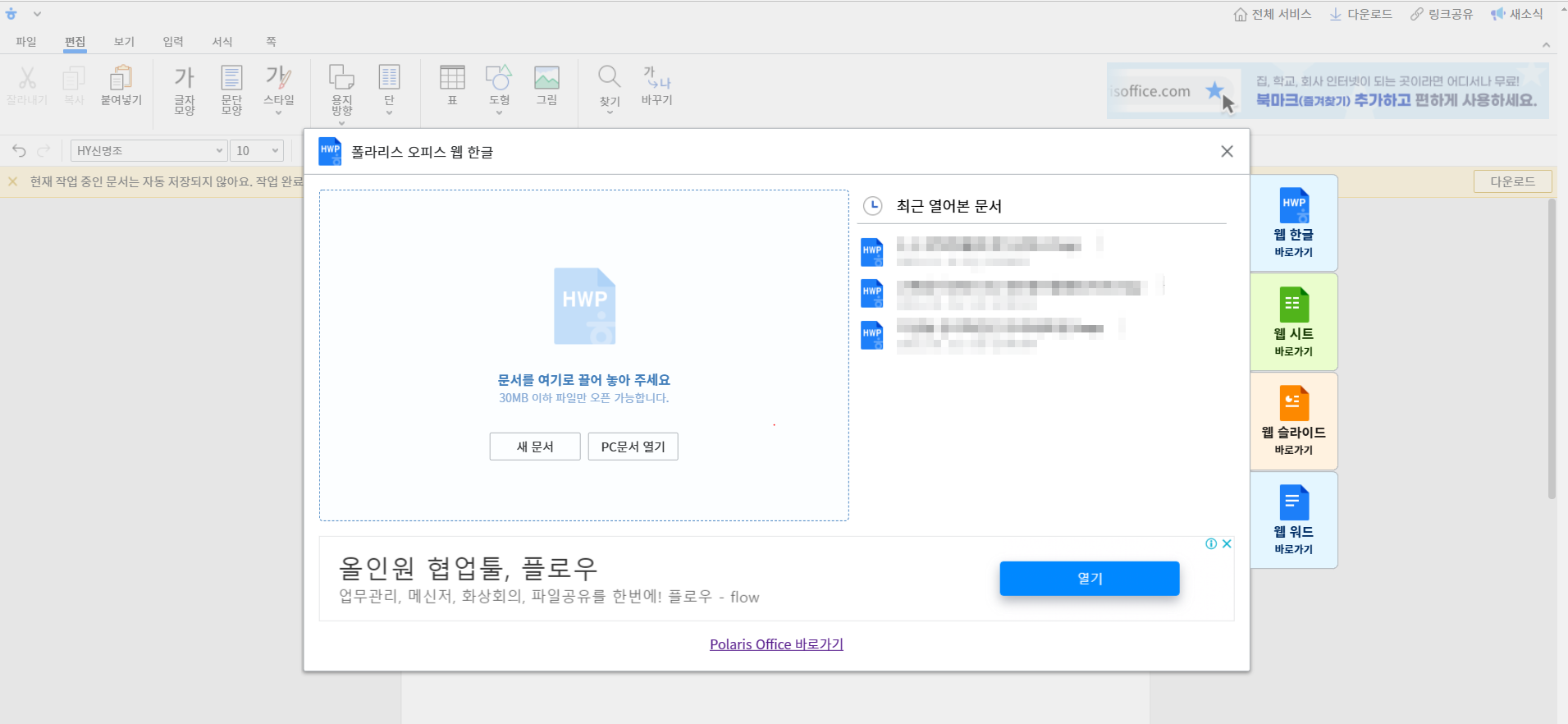This screenshot has width=1568, height=724.
Task: Click top Download (다운로드) link
Action: (1361, 14)
